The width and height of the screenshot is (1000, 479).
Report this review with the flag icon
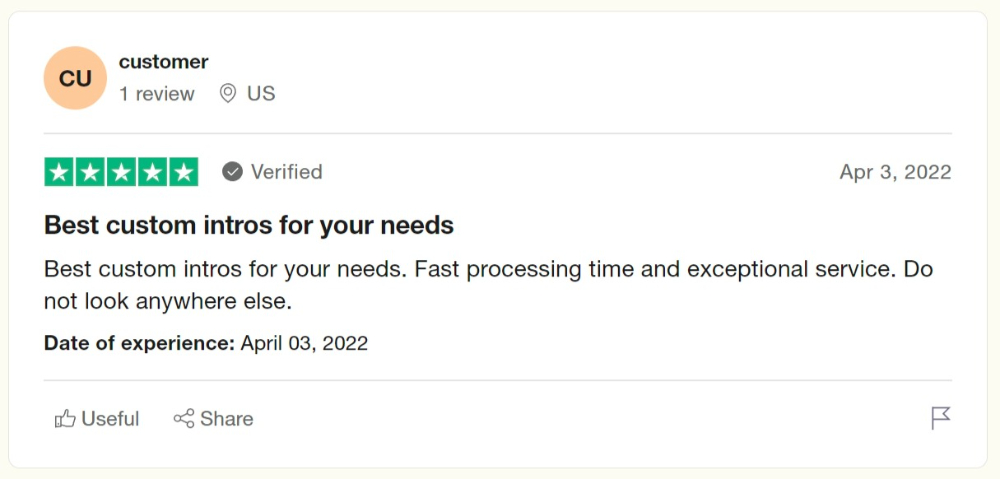point(941,418)
